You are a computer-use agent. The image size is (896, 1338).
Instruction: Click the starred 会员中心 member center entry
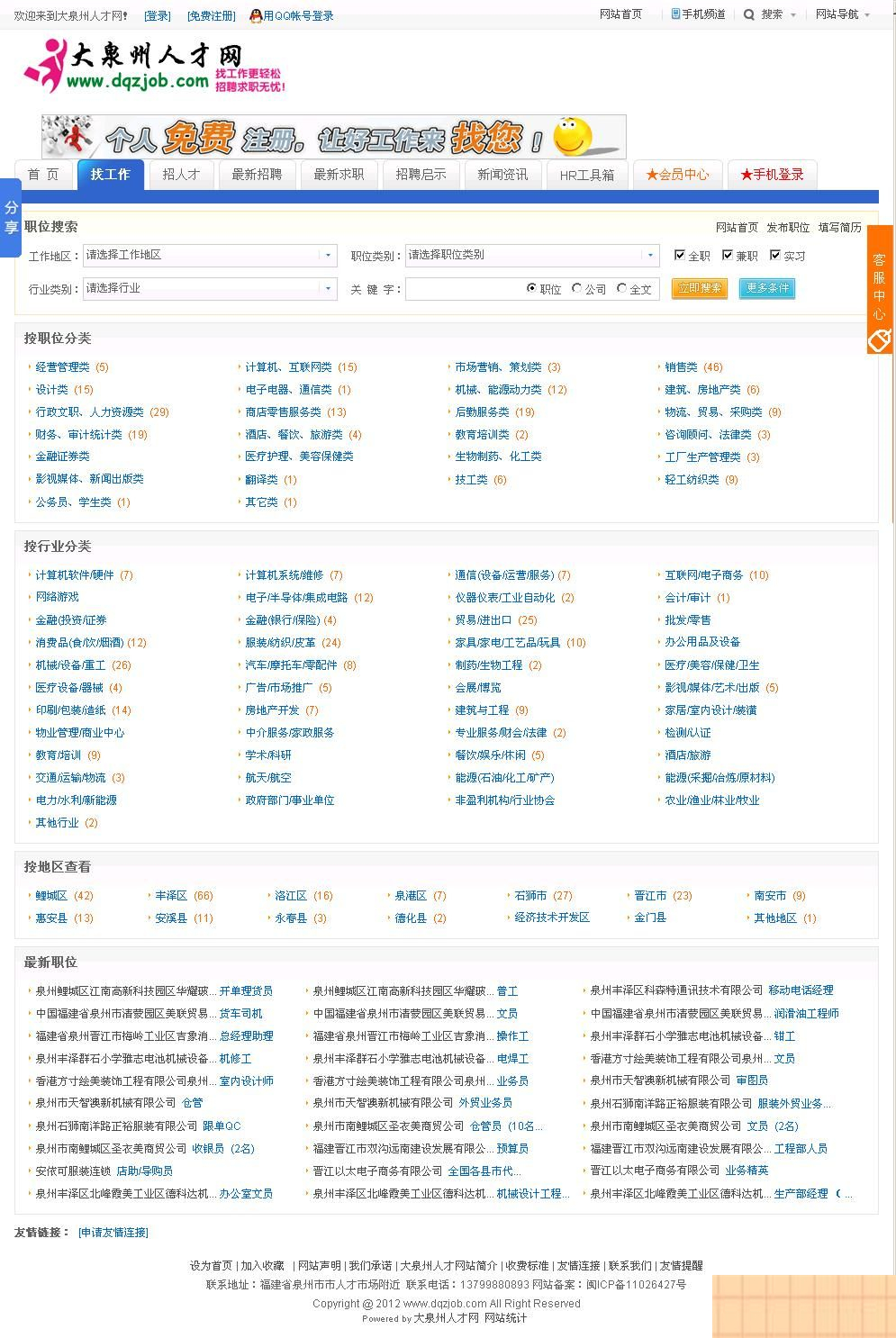[x=680, y=175]
